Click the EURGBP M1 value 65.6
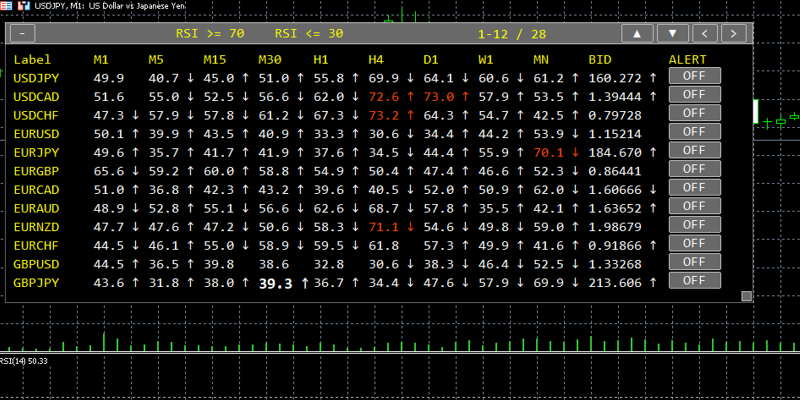Image resolution: width=800 pixels, height=400 pixels. pyautogui.click(x=109, y=171)
